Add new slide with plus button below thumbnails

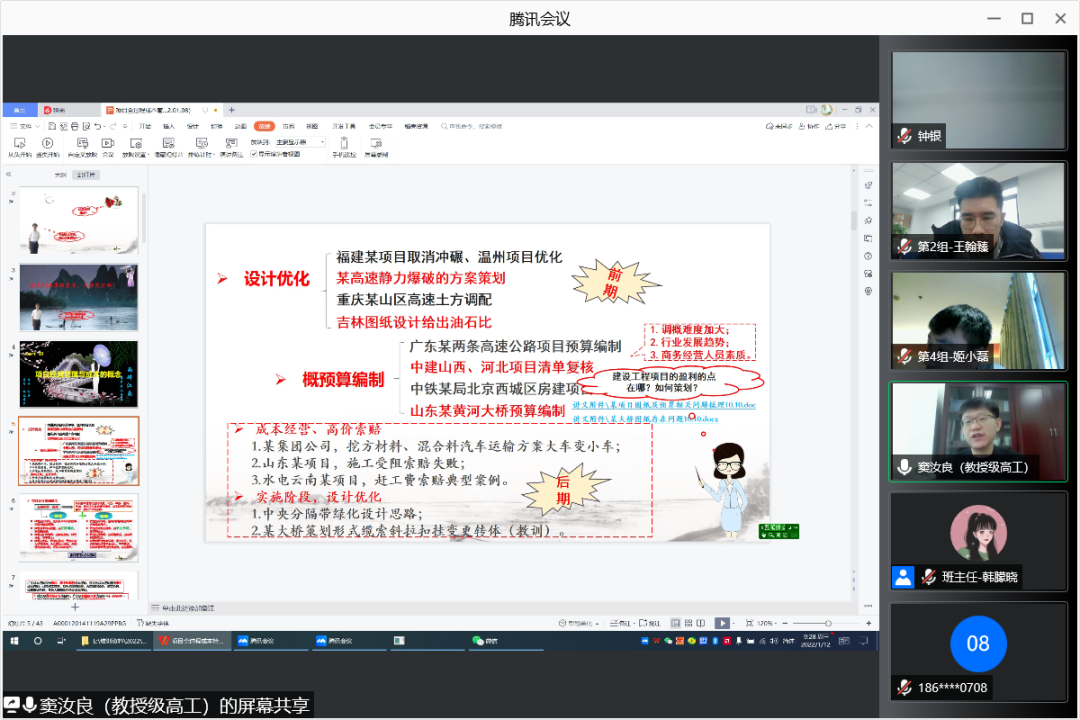pyautogui.click(x=75, y=607)
